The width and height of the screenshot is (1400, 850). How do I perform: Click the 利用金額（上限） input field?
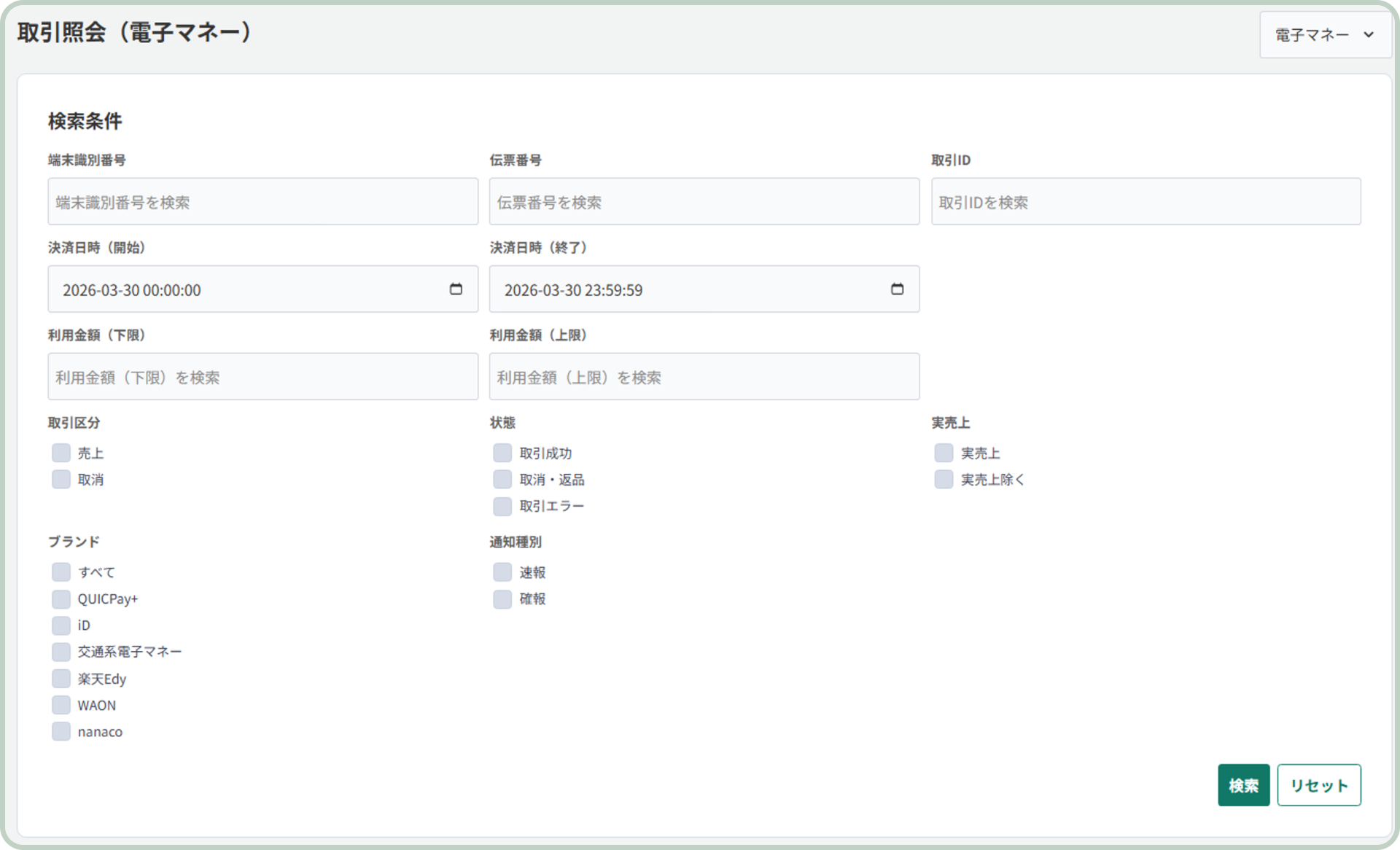click(x=704, y=377)
